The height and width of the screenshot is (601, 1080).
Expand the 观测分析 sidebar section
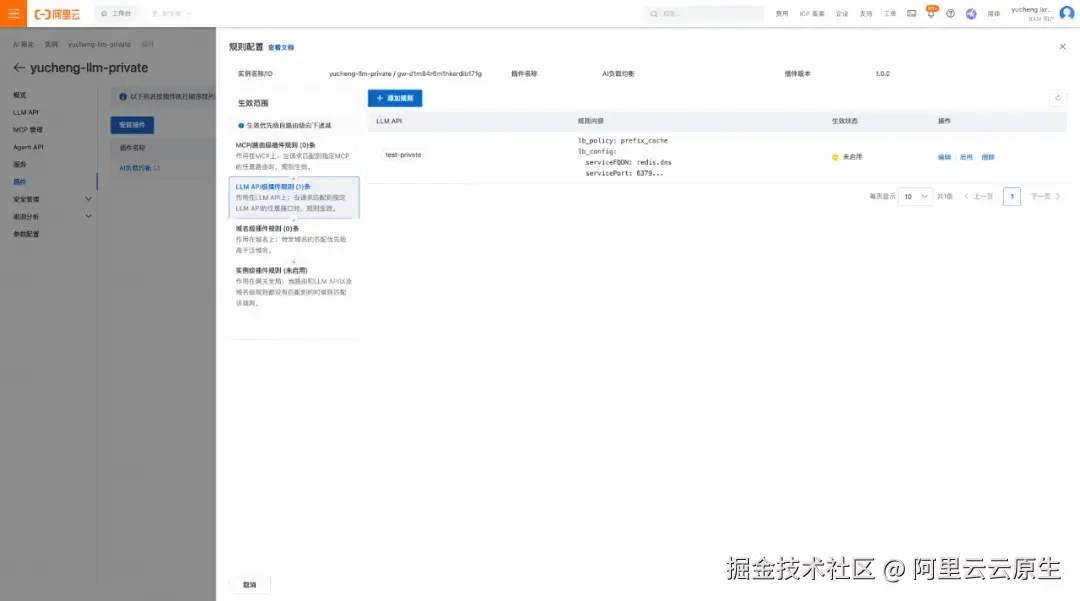point(52,216)
